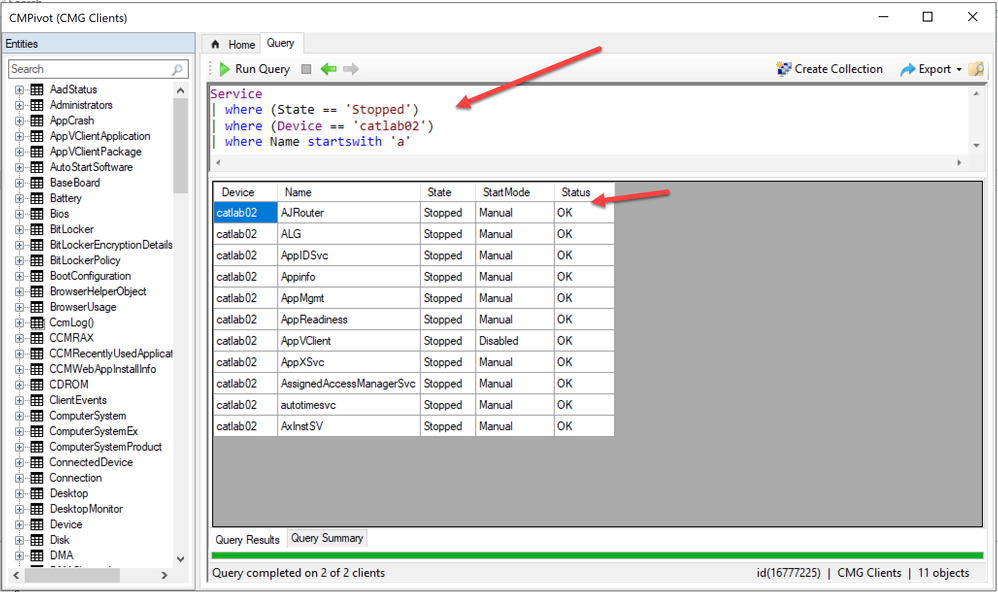Click the Create Collection button label

click(x=838, y=69)
